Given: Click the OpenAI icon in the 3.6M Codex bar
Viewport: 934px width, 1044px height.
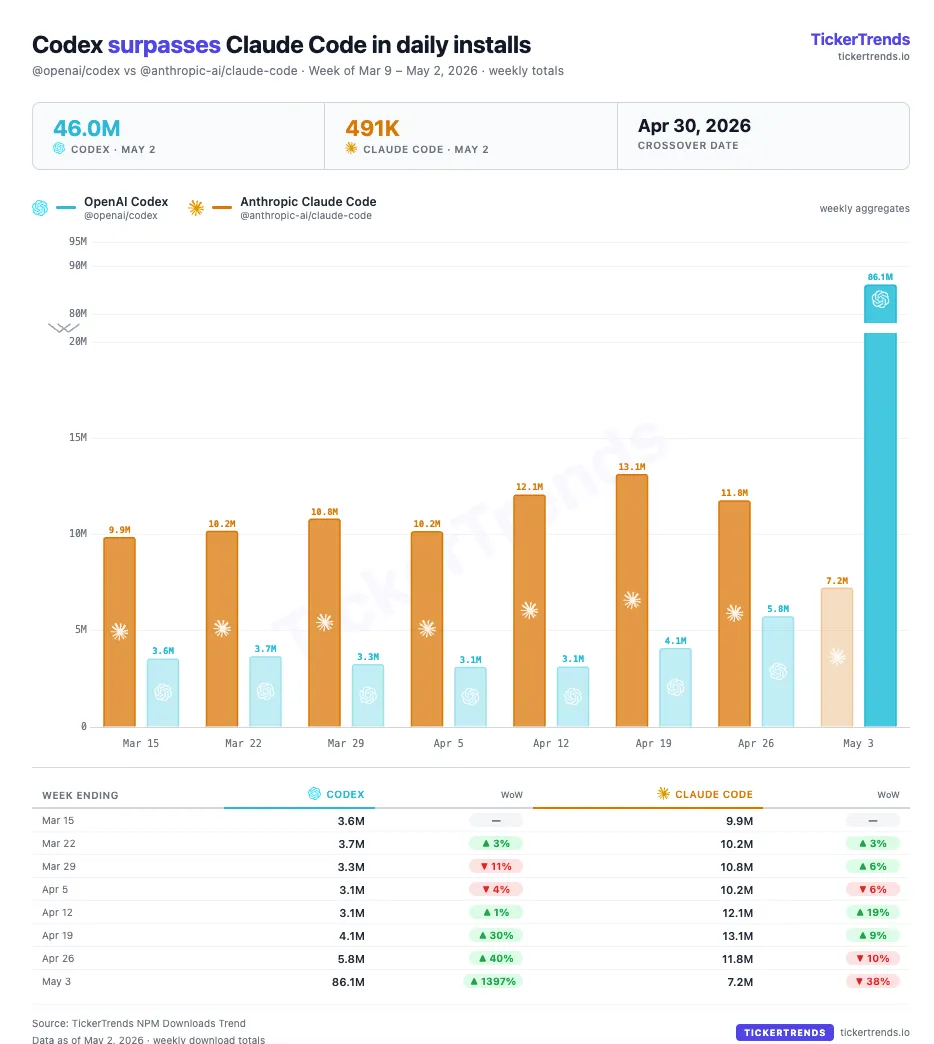Looking at the screenshot, I should coord(163,692).
